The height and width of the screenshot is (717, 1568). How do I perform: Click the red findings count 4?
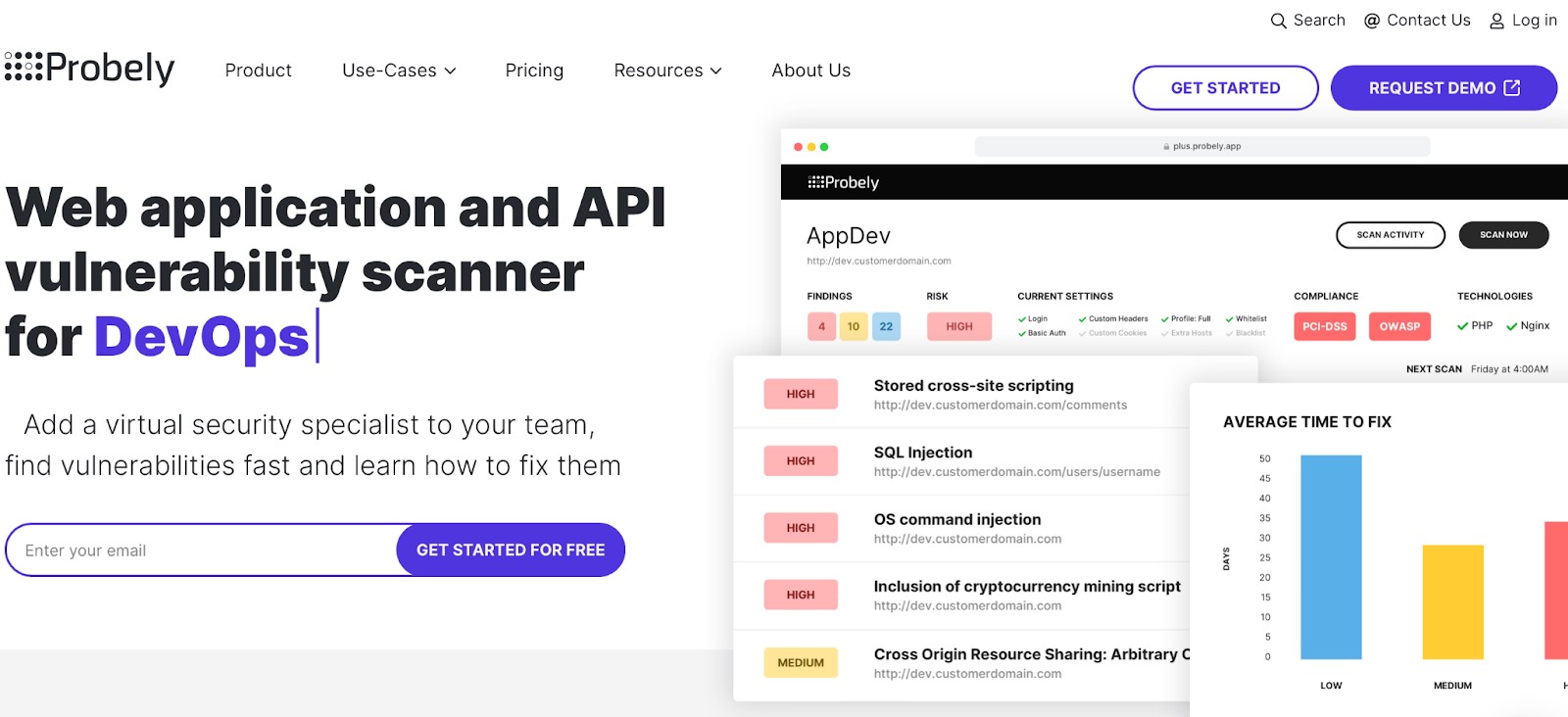[821, 326]
